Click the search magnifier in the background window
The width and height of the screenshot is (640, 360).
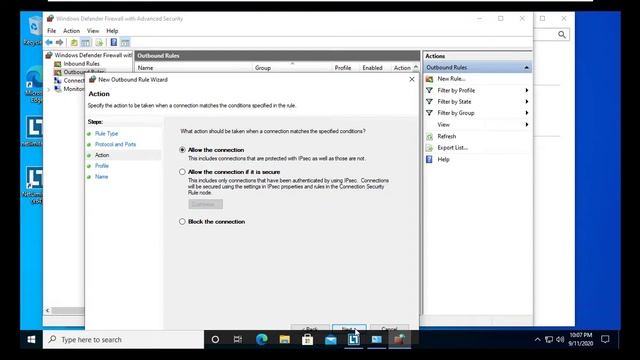pos(562,35)
